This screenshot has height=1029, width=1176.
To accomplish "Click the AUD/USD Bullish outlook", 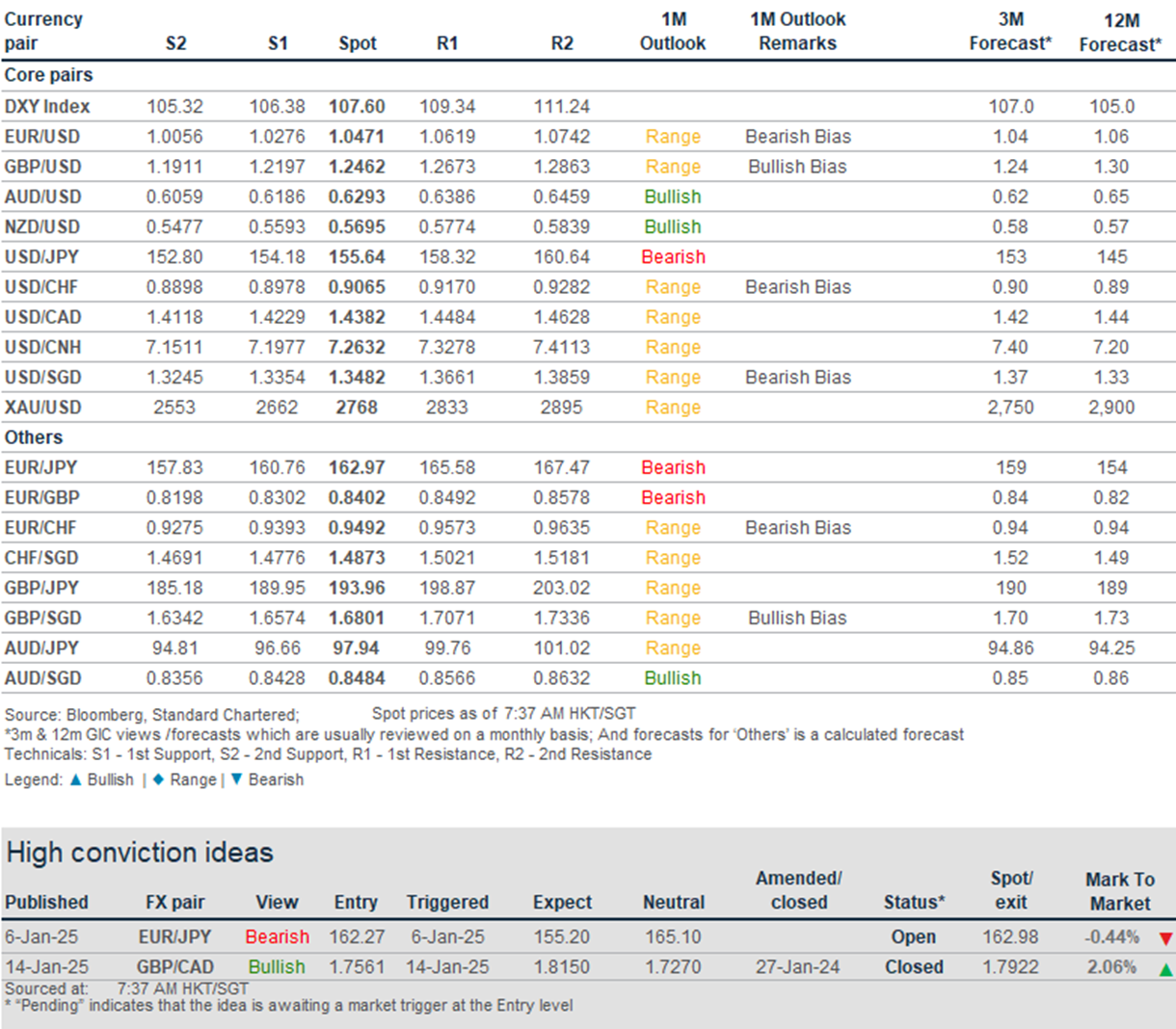I will point(673,197).
